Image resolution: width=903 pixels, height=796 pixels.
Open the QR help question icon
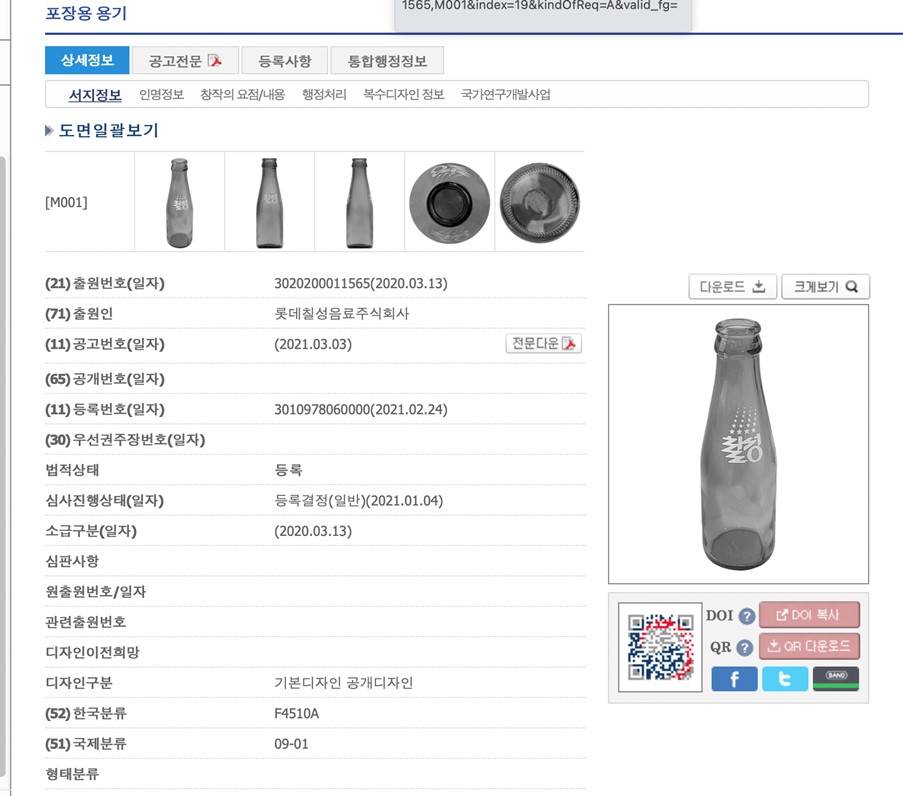(745, 648)
